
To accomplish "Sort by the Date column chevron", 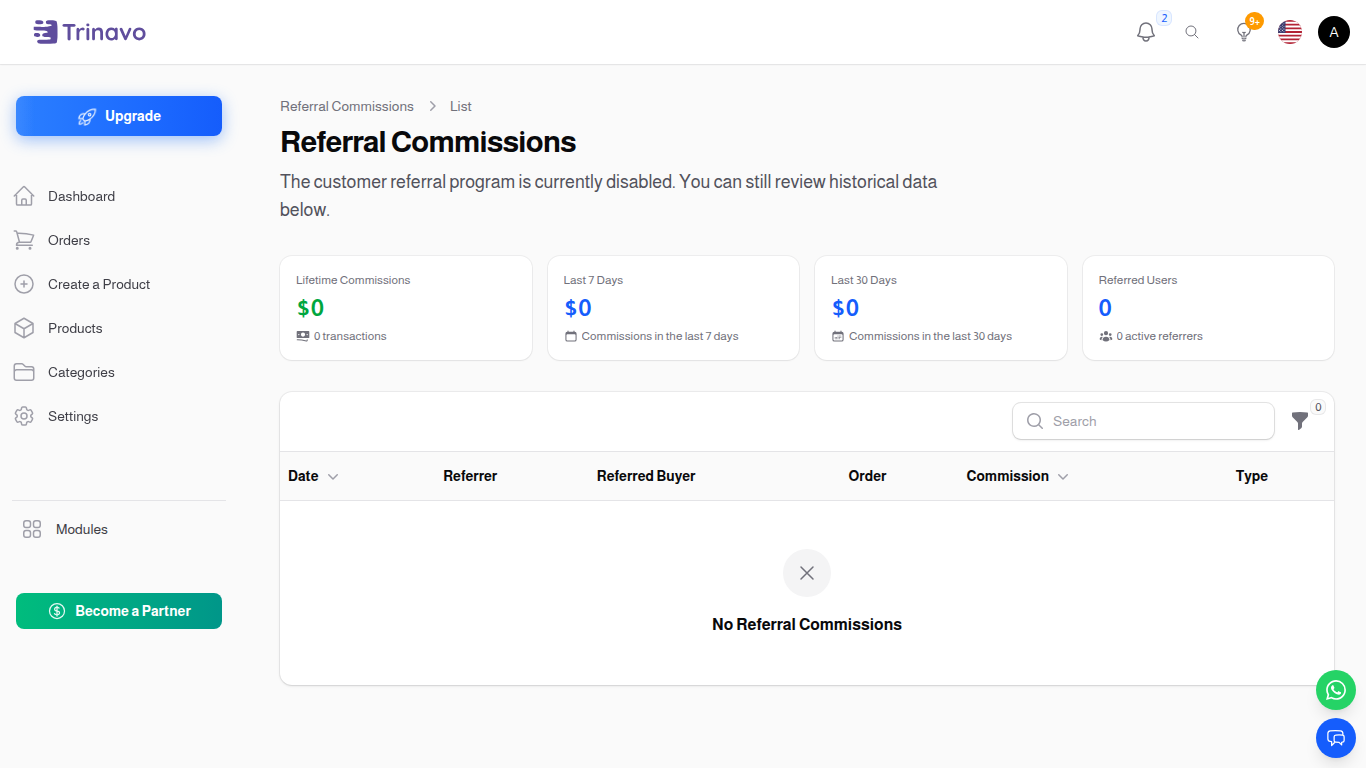I will click(333, 477).
